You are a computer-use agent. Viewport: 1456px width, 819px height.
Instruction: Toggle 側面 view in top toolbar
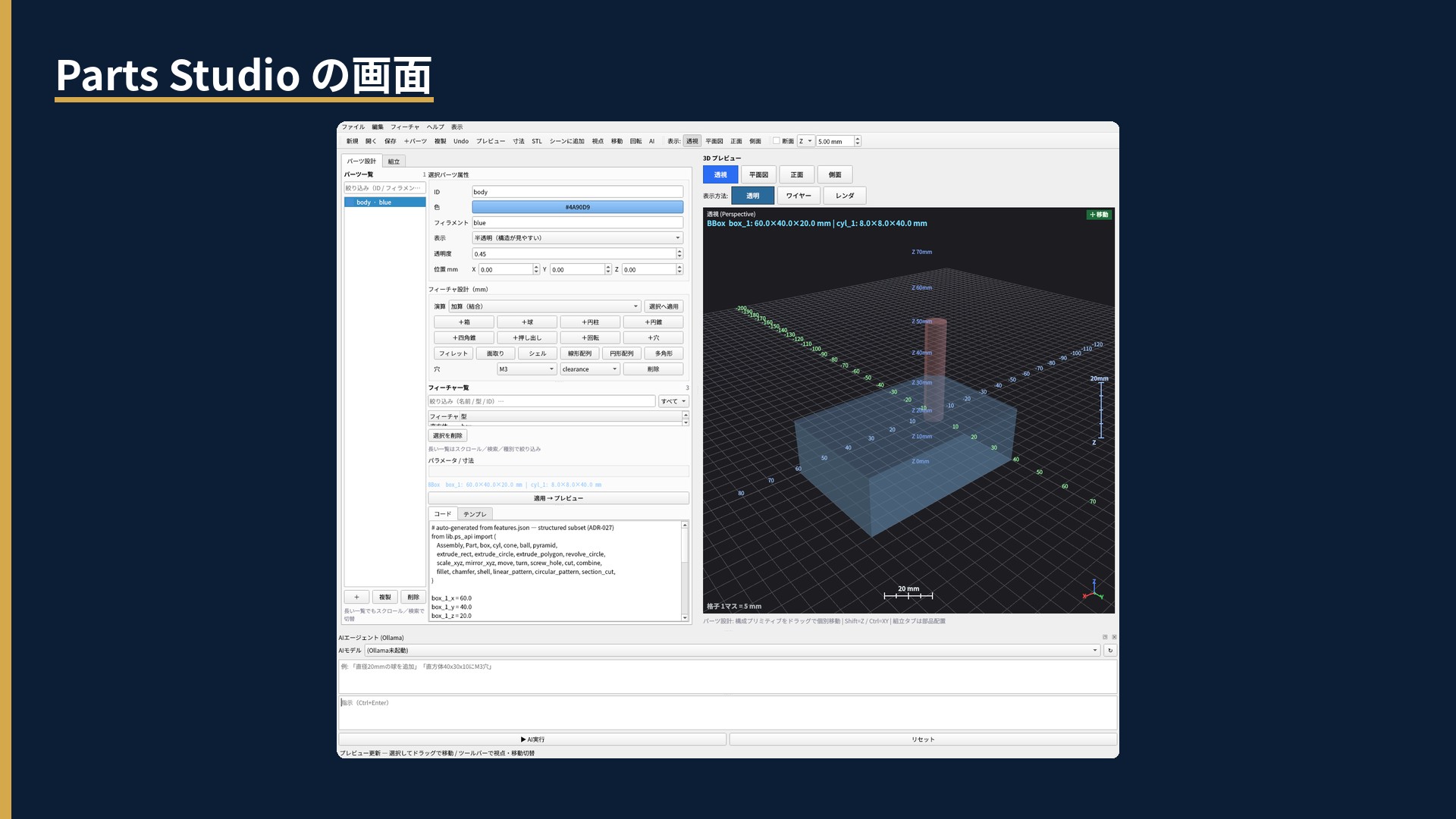[x=755, y=141]
